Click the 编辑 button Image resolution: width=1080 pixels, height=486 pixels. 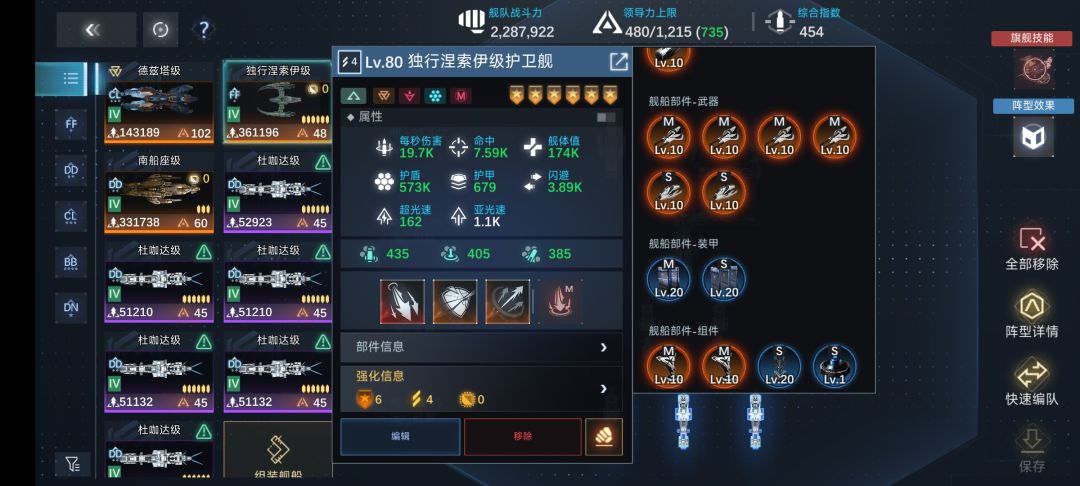click(400, 436)
